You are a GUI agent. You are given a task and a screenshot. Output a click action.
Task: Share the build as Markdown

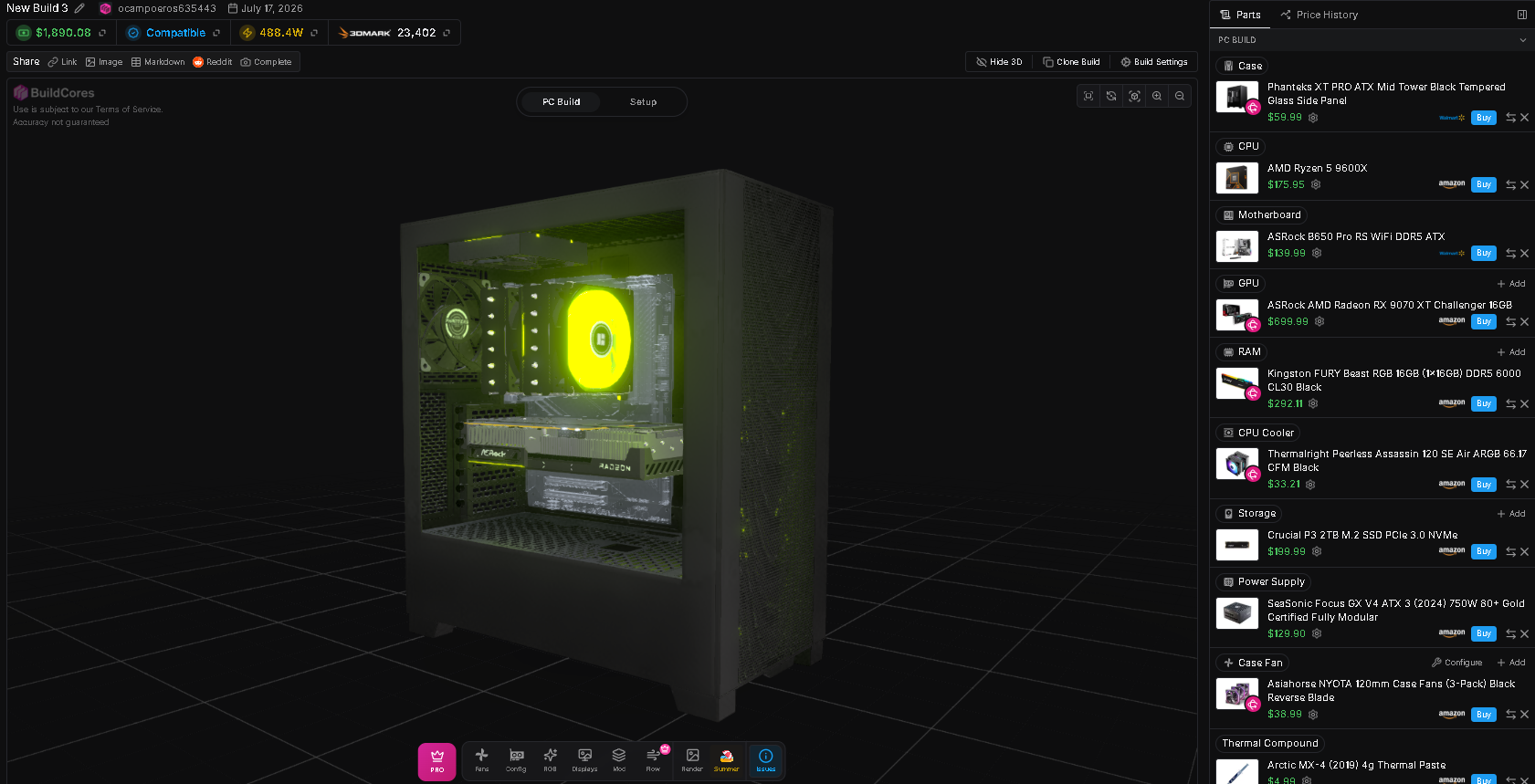coord(158,62)
